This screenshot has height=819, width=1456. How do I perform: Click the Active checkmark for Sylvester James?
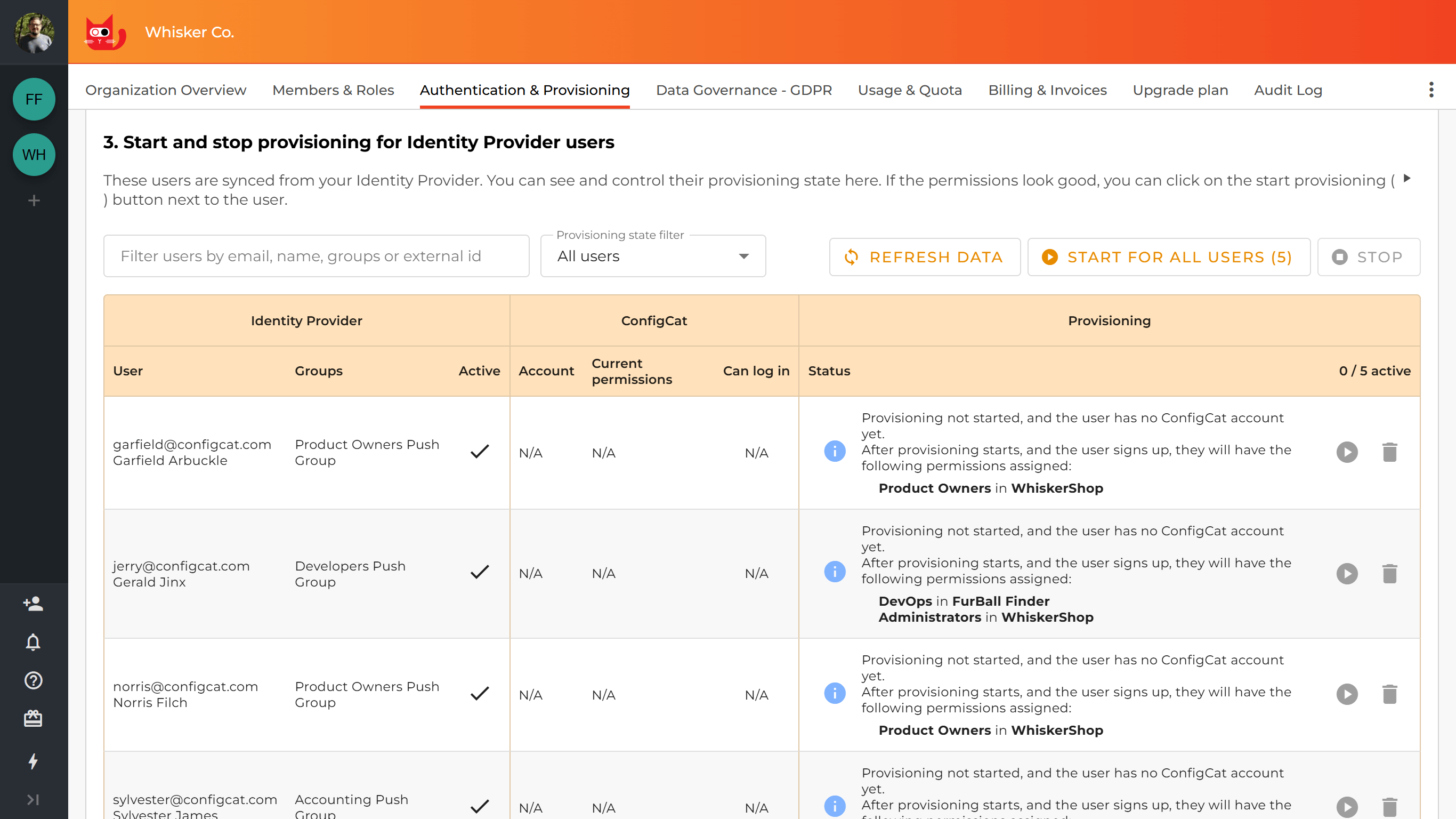(479, 806)
